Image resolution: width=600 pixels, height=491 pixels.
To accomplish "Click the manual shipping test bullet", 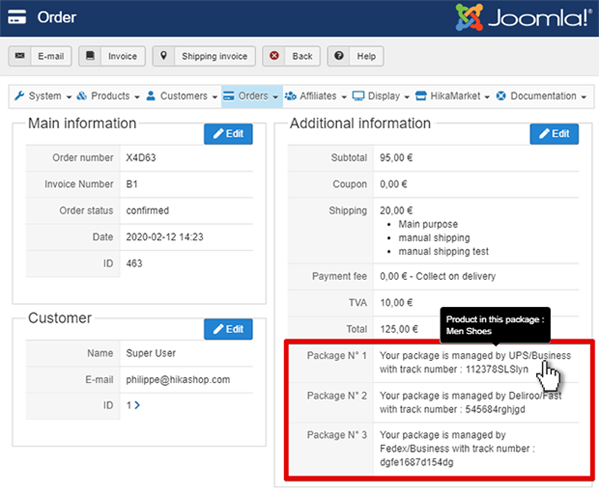I will [443, 251].
